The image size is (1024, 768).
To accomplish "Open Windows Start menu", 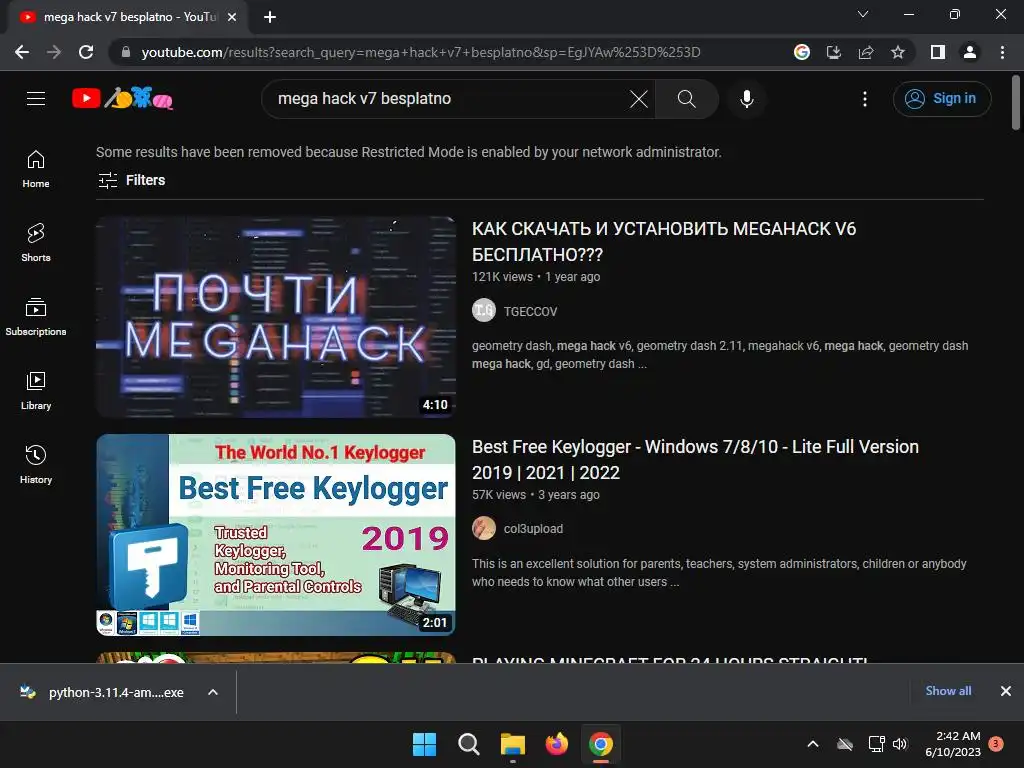I will [x=424, y=744].
